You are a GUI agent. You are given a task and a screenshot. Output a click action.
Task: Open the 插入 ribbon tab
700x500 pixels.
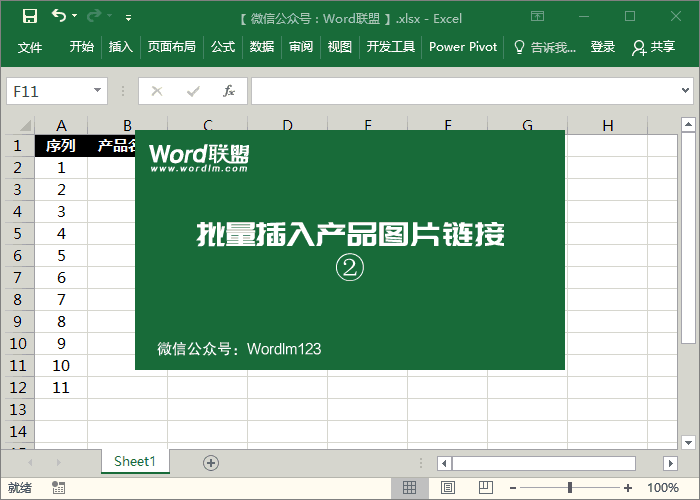120,47
